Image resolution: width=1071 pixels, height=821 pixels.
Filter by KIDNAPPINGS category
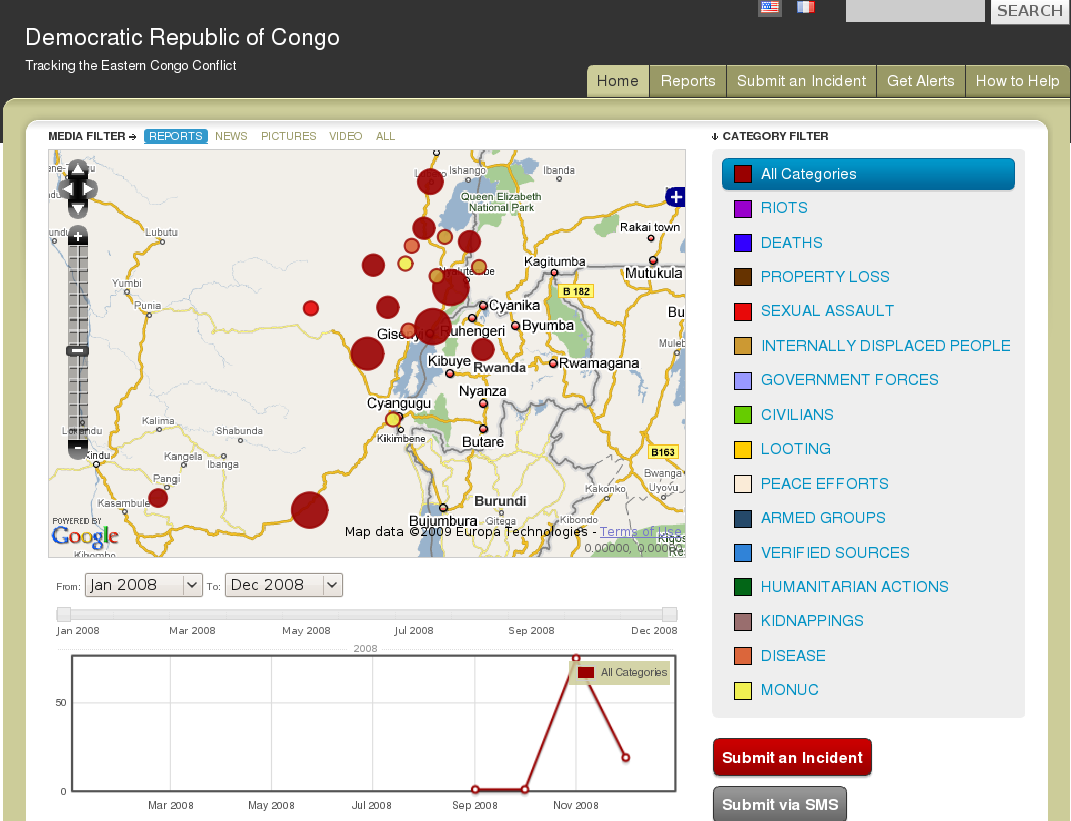[812, 621]
